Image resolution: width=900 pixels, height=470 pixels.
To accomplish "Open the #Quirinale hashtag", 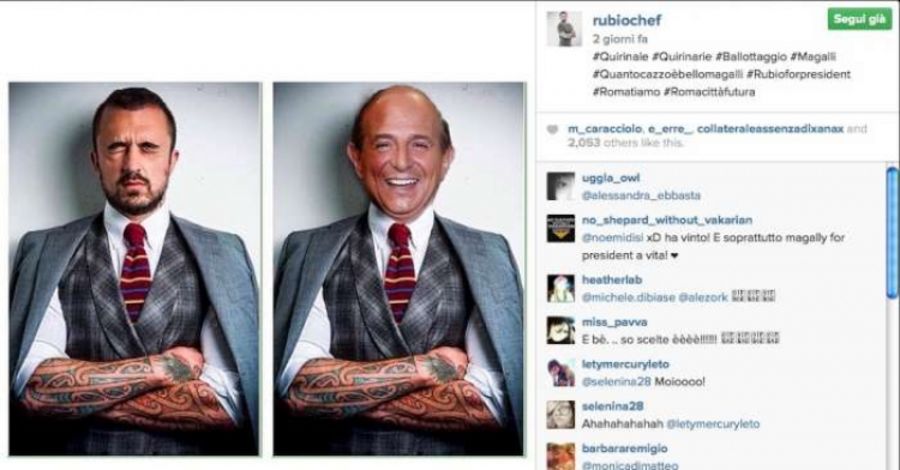I will tap(620, 56).
